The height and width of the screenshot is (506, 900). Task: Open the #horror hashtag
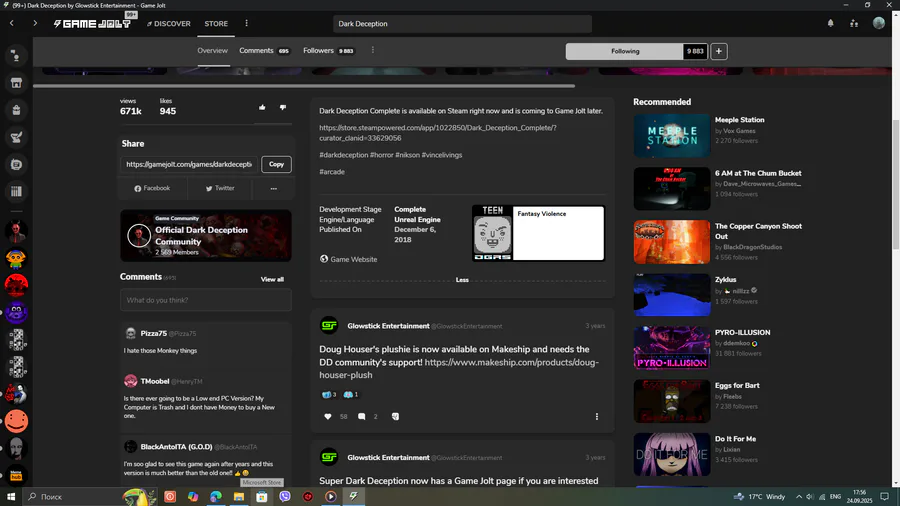coord(381,155)
